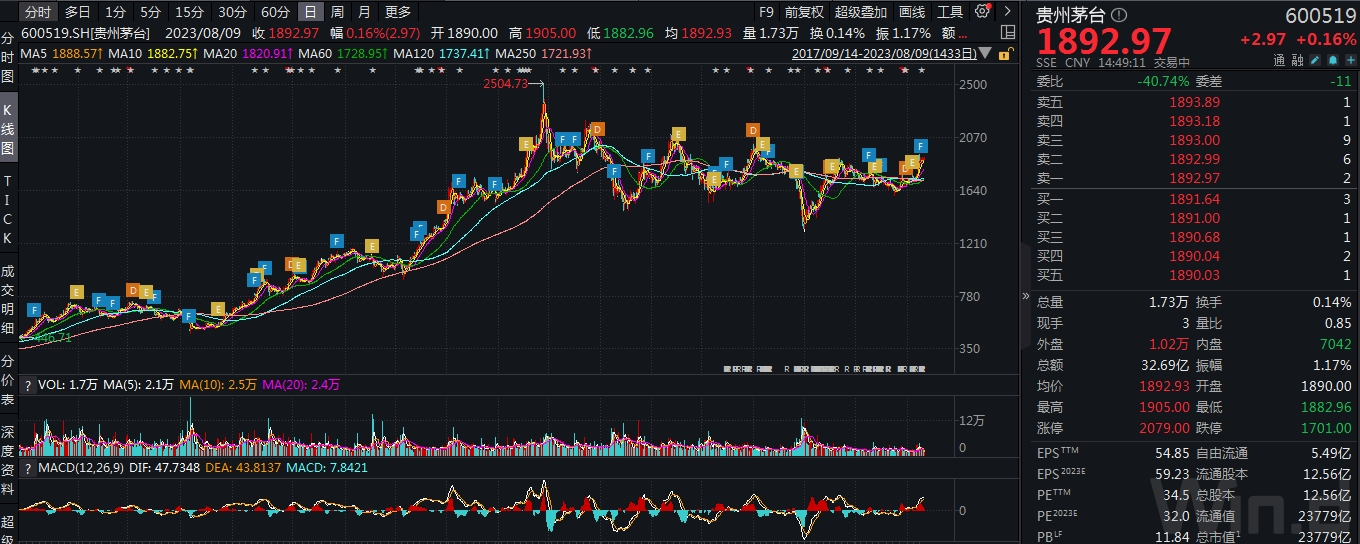
Task: Open the 更多 periods dropdown
Action: (397, 12)
